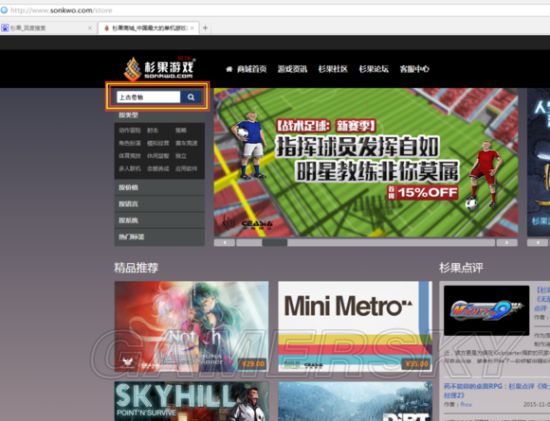Click the banner carousel right arrow

[507, 242]
